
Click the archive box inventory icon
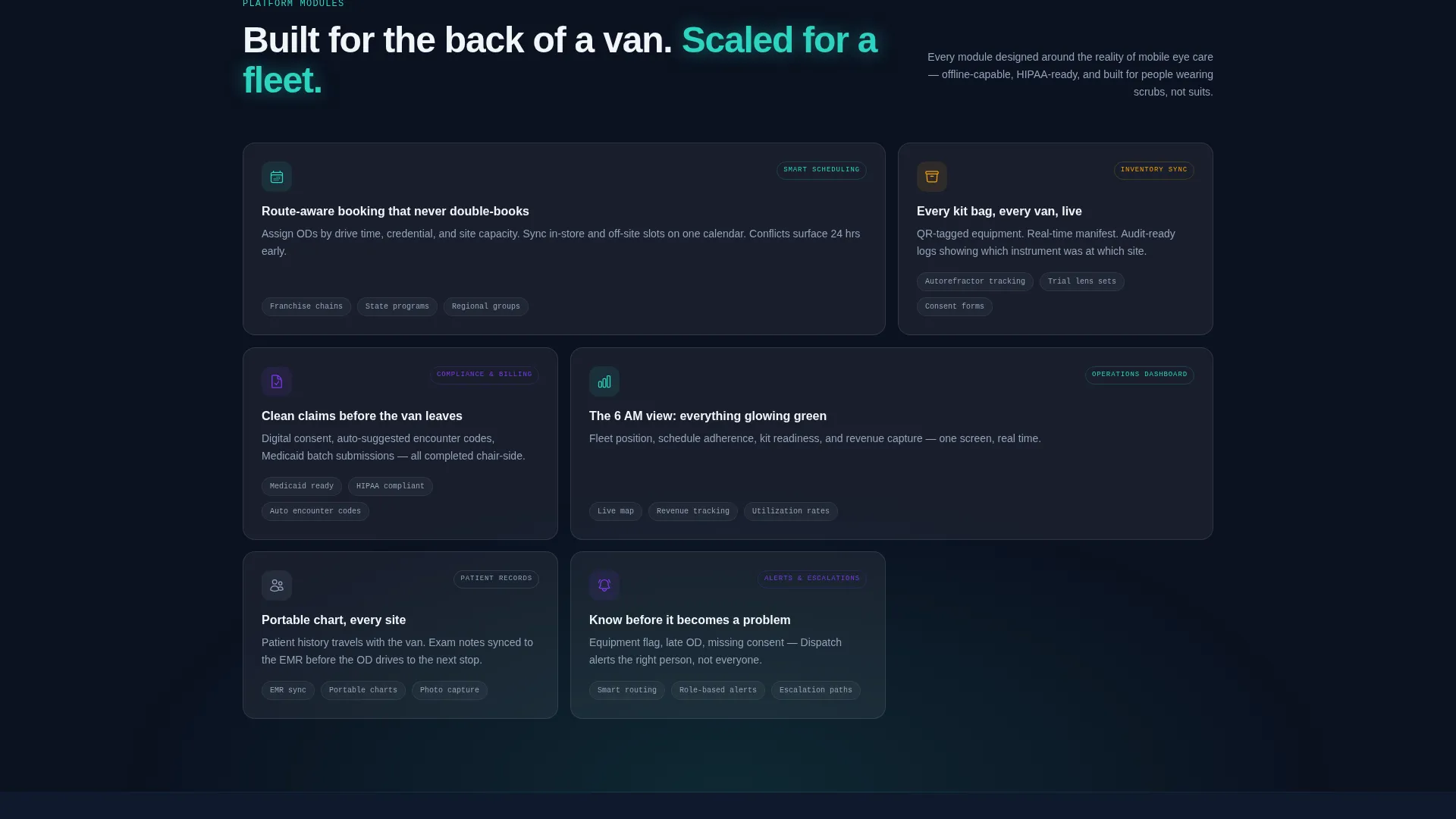pos(932,177)
